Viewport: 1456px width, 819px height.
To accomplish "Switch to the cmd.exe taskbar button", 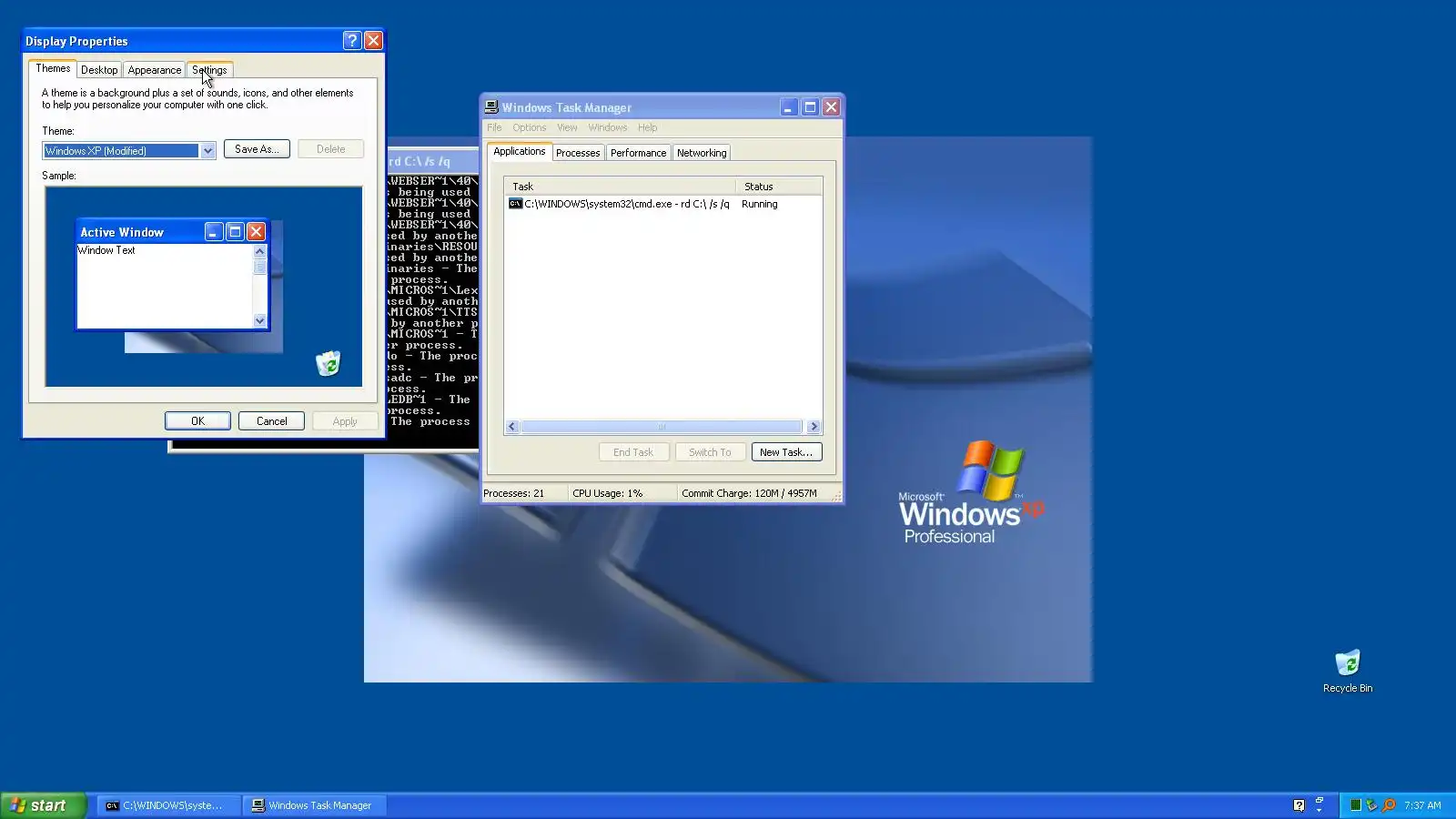I will (x=168, y=805).
